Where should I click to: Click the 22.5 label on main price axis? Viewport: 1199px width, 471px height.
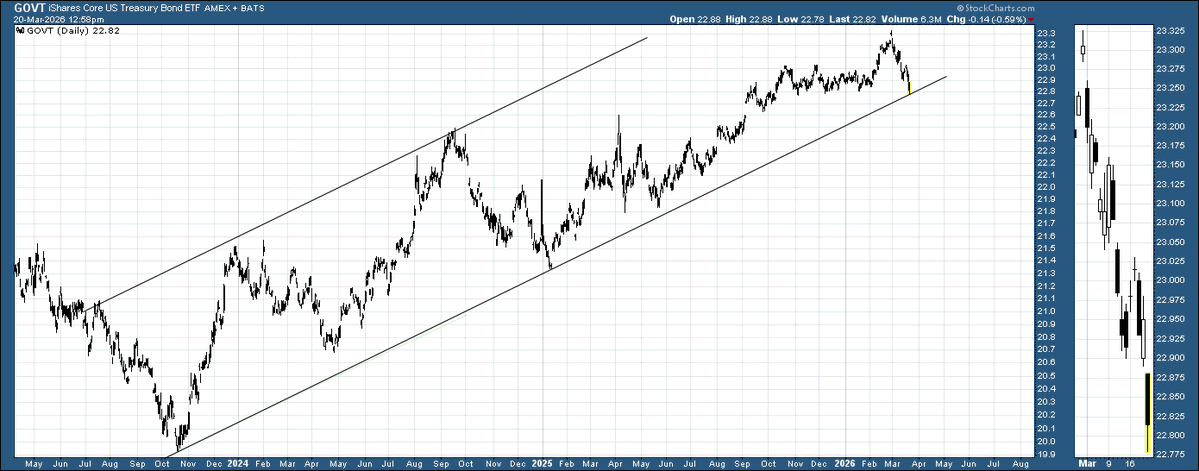(1046, 127)
